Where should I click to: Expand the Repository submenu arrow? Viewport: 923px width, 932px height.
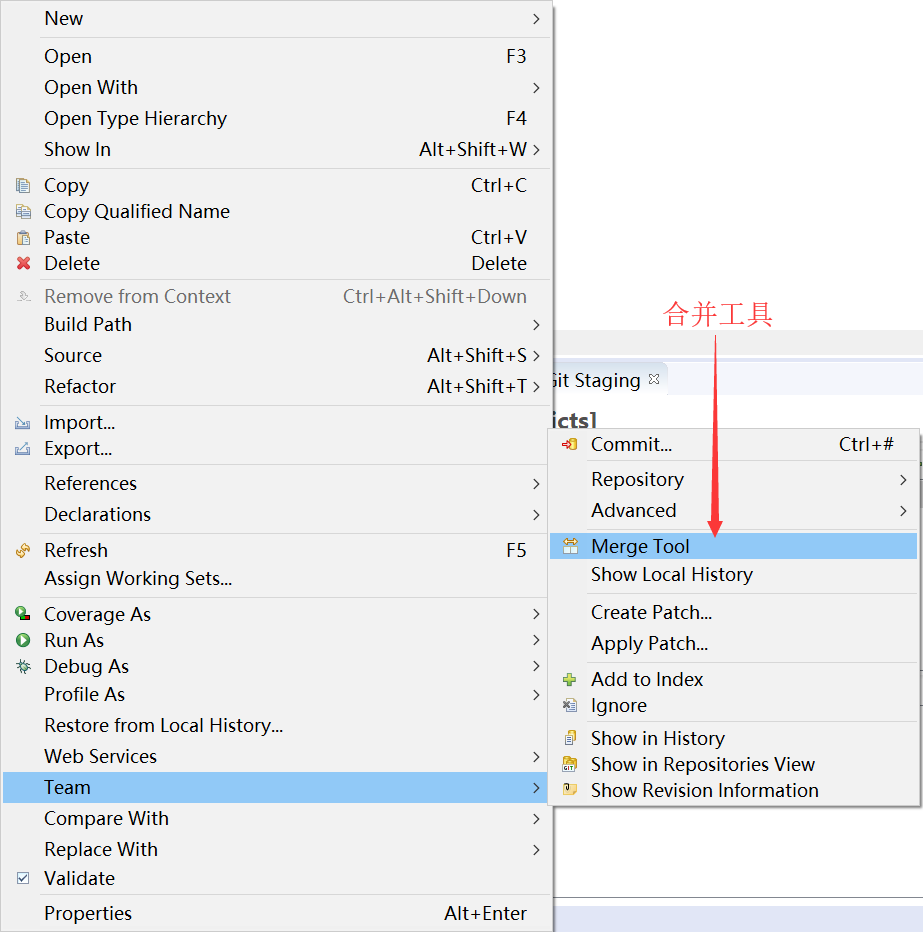[903, 480]
